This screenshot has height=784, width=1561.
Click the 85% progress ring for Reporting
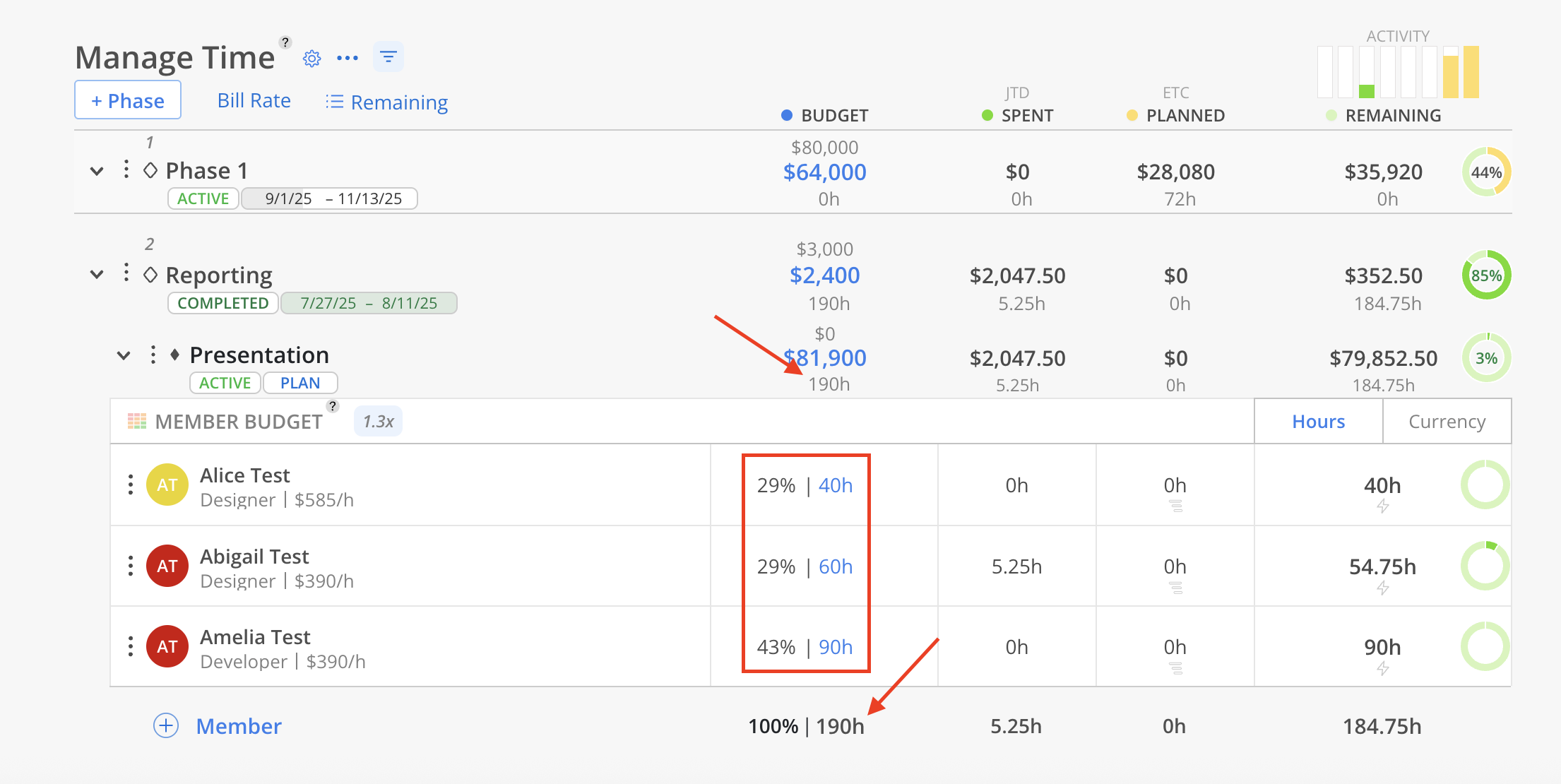pyautogui.click(x=1485, y=275)
